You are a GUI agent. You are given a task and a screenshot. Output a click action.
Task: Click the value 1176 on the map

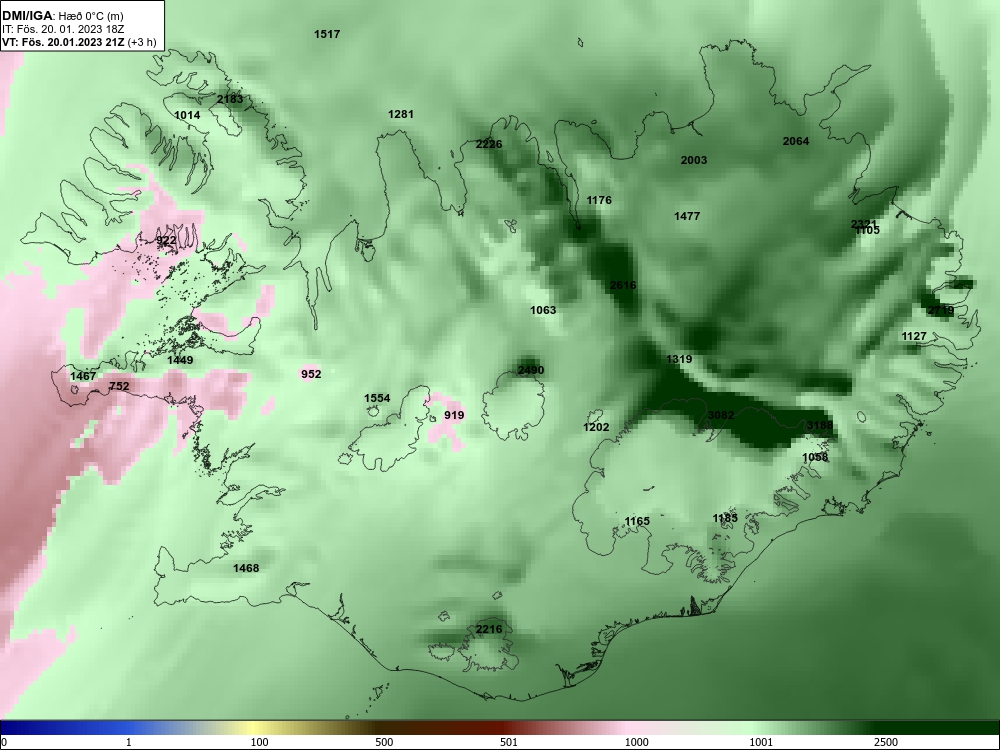click(x=599, y=200)
